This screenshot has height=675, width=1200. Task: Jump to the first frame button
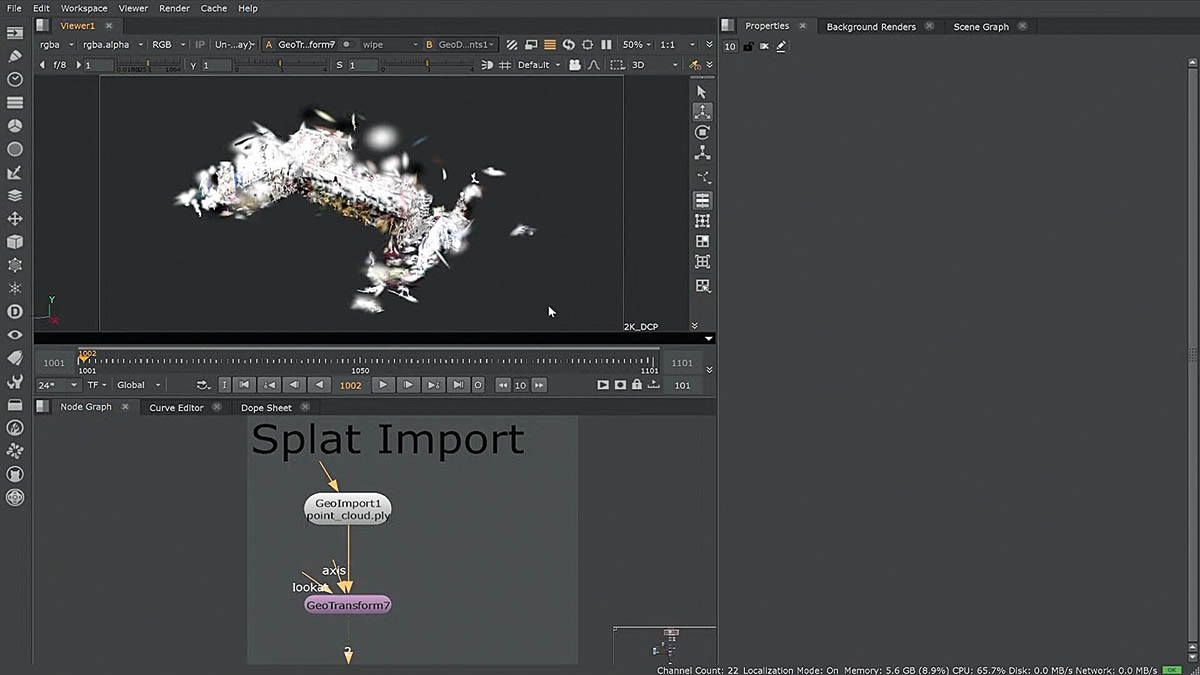coord(244,385)
